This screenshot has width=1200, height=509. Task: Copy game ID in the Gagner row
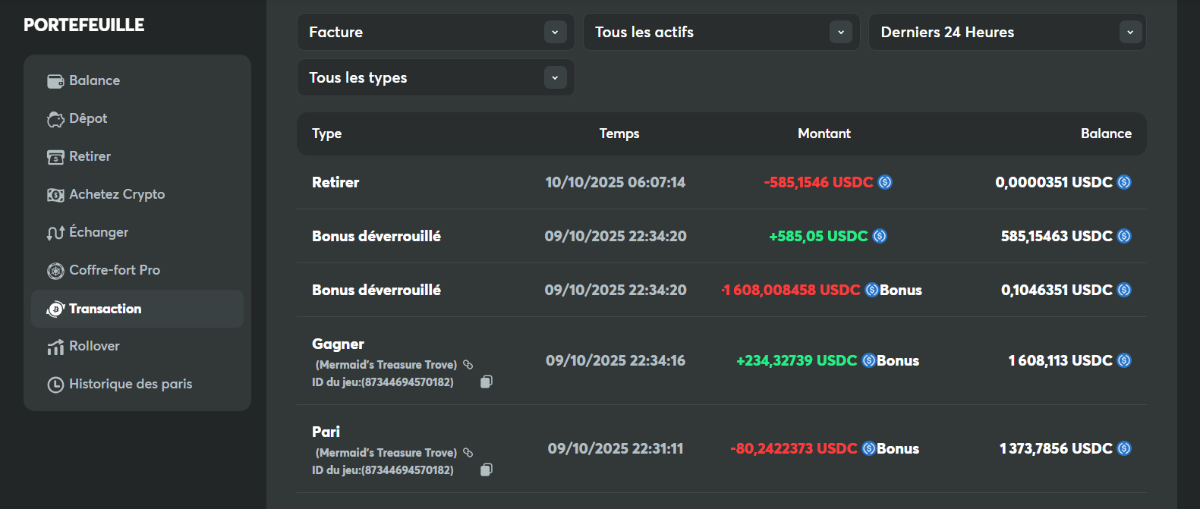pos(486,382)
